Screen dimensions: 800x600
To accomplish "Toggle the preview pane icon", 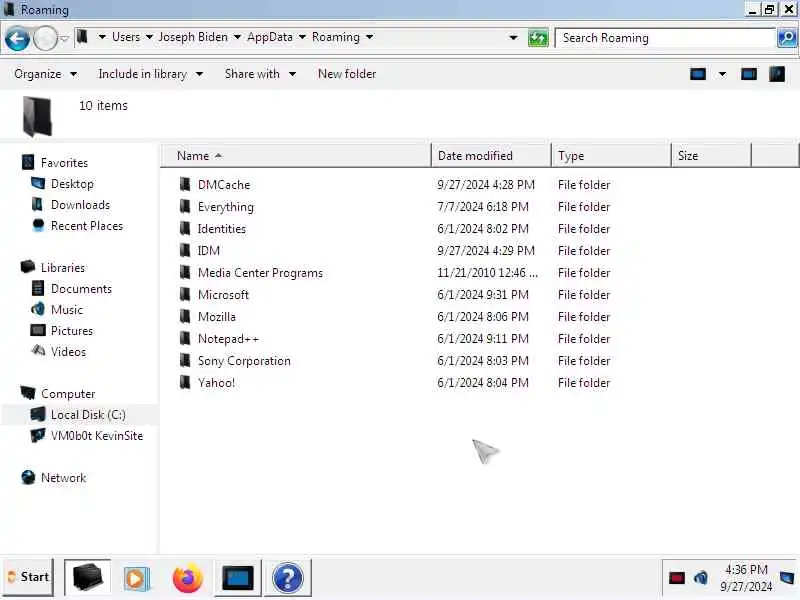I will [x=748, y=74].
